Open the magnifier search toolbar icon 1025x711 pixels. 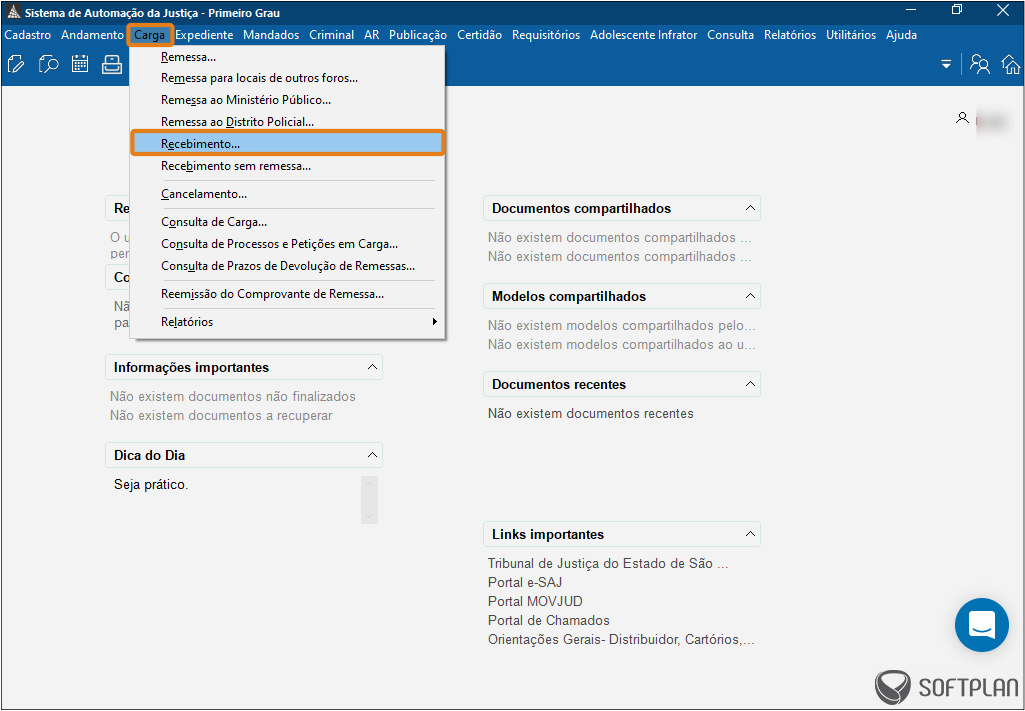pos(48,64)
